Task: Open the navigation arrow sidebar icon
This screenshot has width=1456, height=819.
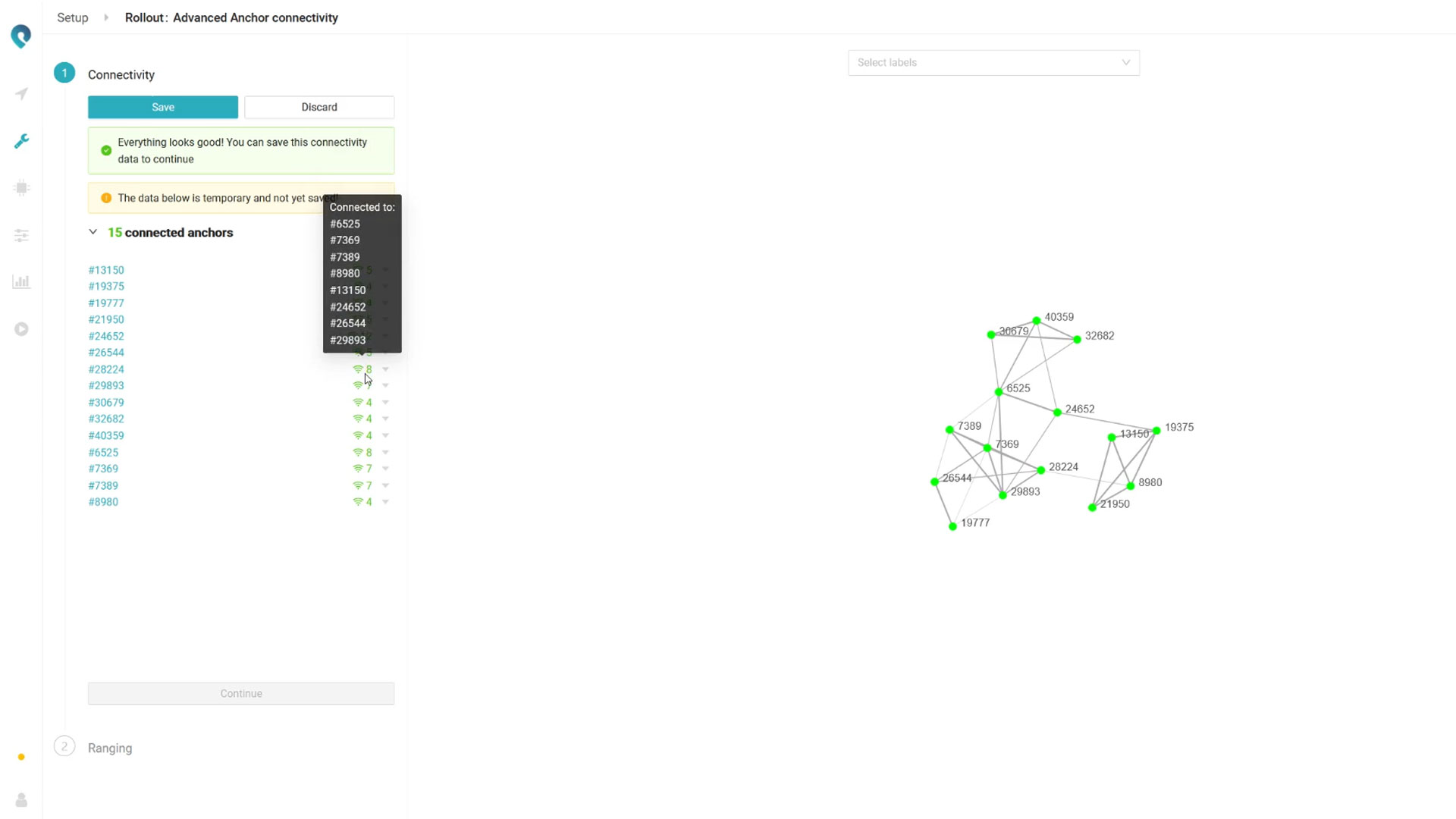Action: [21, 94]
